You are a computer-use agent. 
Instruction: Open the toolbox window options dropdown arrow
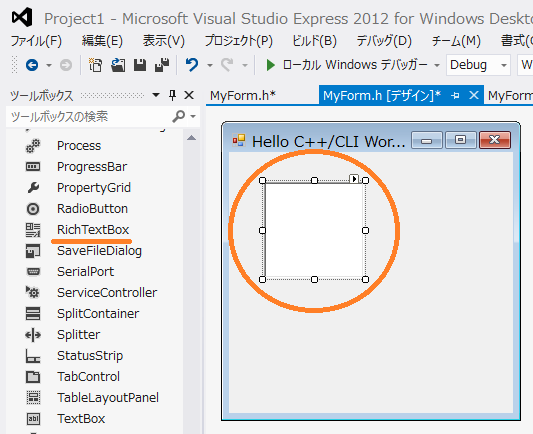(x=156, y=95)
